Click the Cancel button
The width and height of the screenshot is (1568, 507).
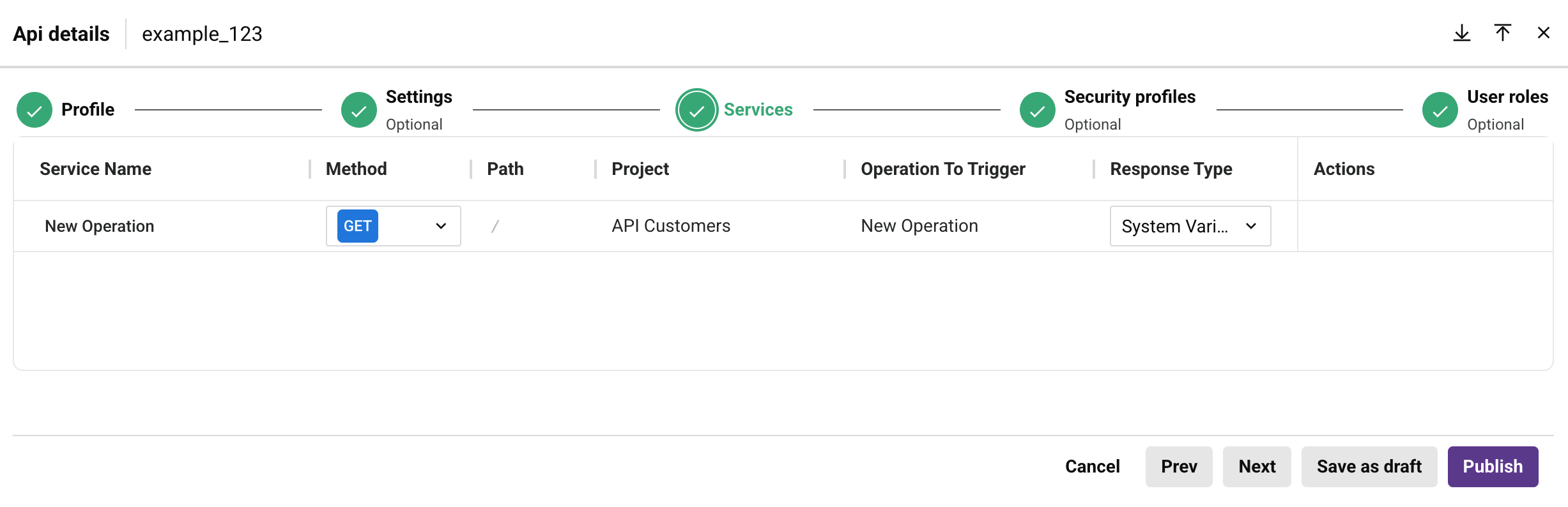(x=1093, y=467)
